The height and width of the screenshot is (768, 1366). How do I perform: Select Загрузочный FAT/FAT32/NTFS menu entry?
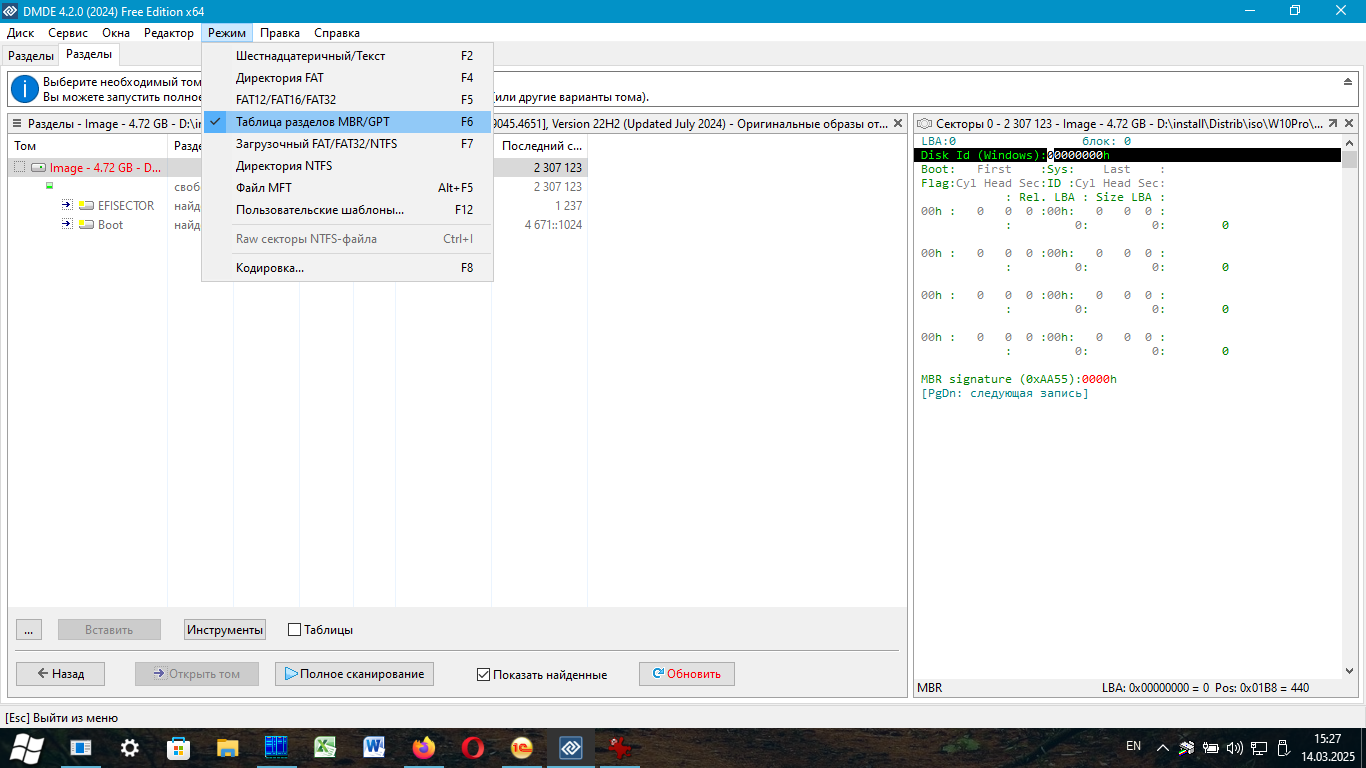[x=316, y=144]
